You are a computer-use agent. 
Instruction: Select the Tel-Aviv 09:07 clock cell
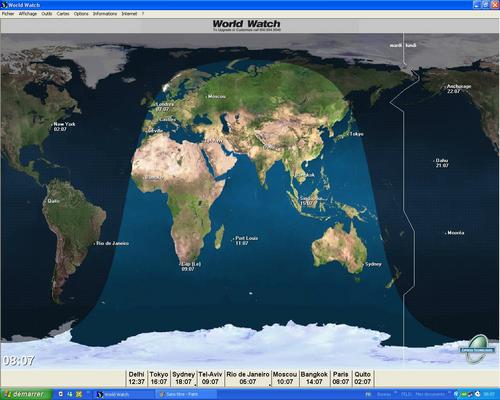210,378
